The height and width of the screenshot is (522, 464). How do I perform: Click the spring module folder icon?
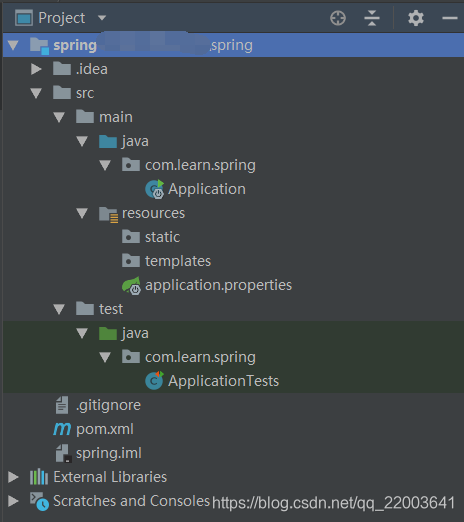pos(39,46)
